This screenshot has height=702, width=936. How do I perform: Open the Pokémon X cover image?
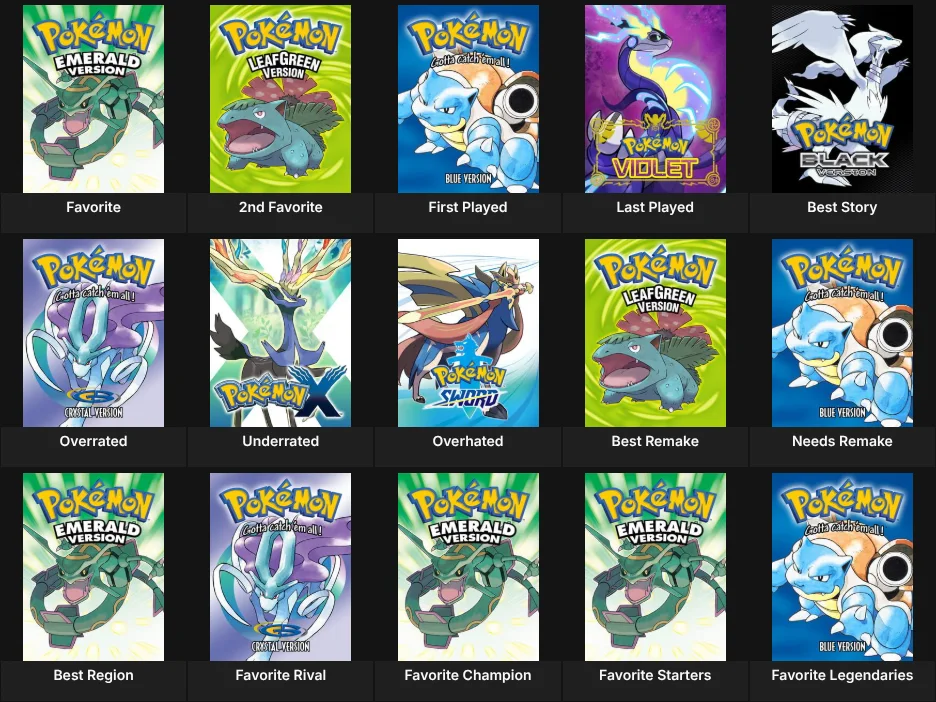pos(281,333)
